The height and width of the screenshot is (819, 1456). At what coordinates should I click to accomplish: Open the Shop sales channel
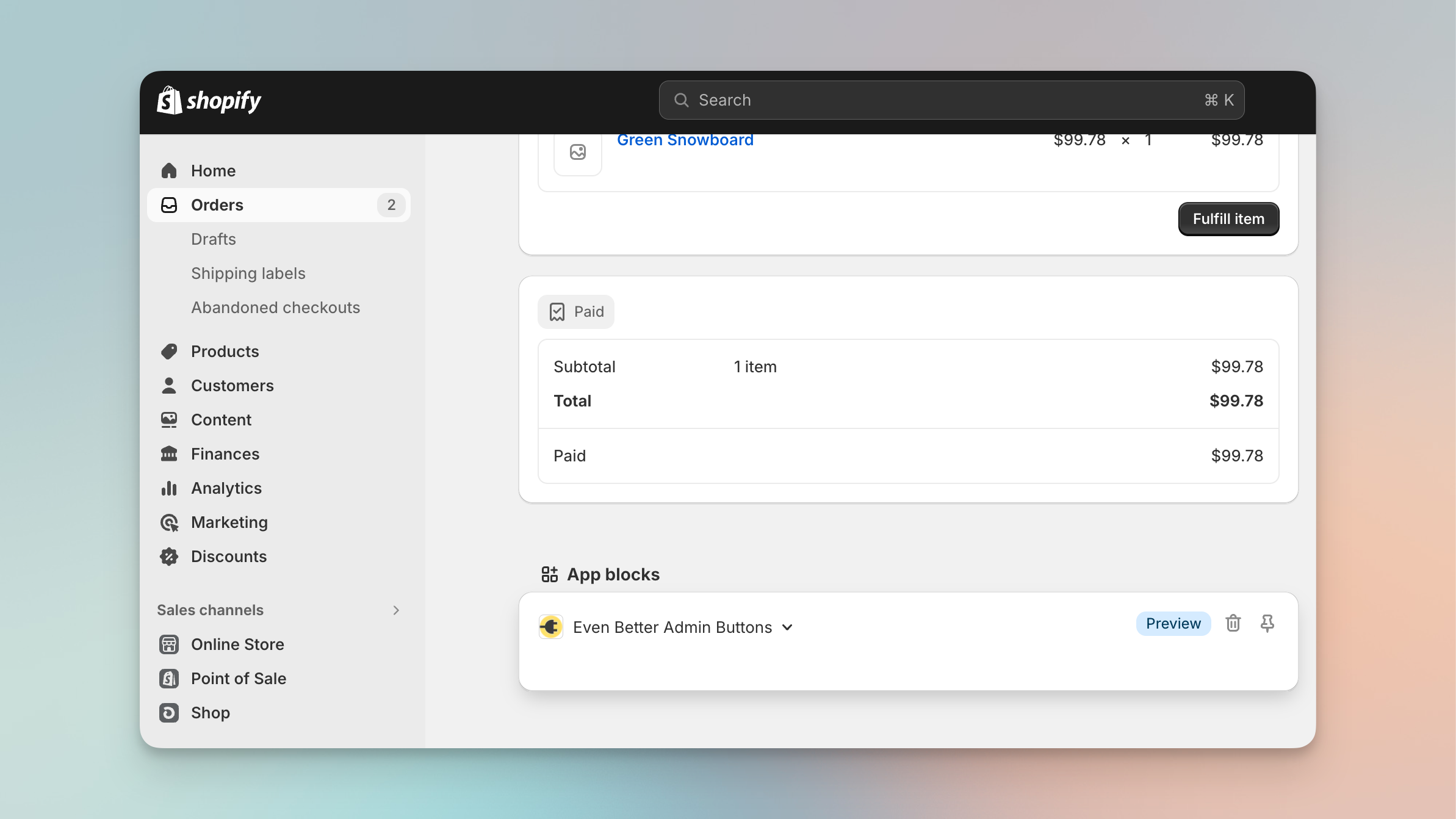pyautogui.click(x=279, y=713)
